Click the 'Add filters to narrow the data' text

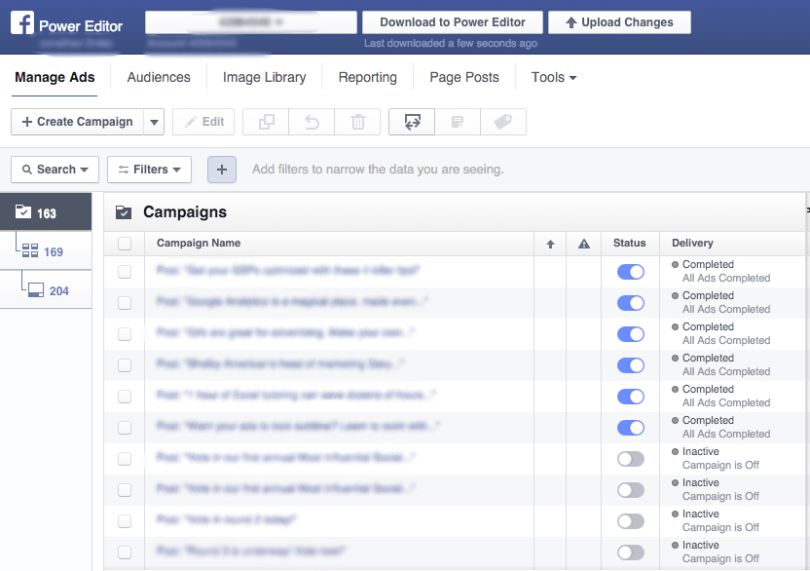(378, 169)
